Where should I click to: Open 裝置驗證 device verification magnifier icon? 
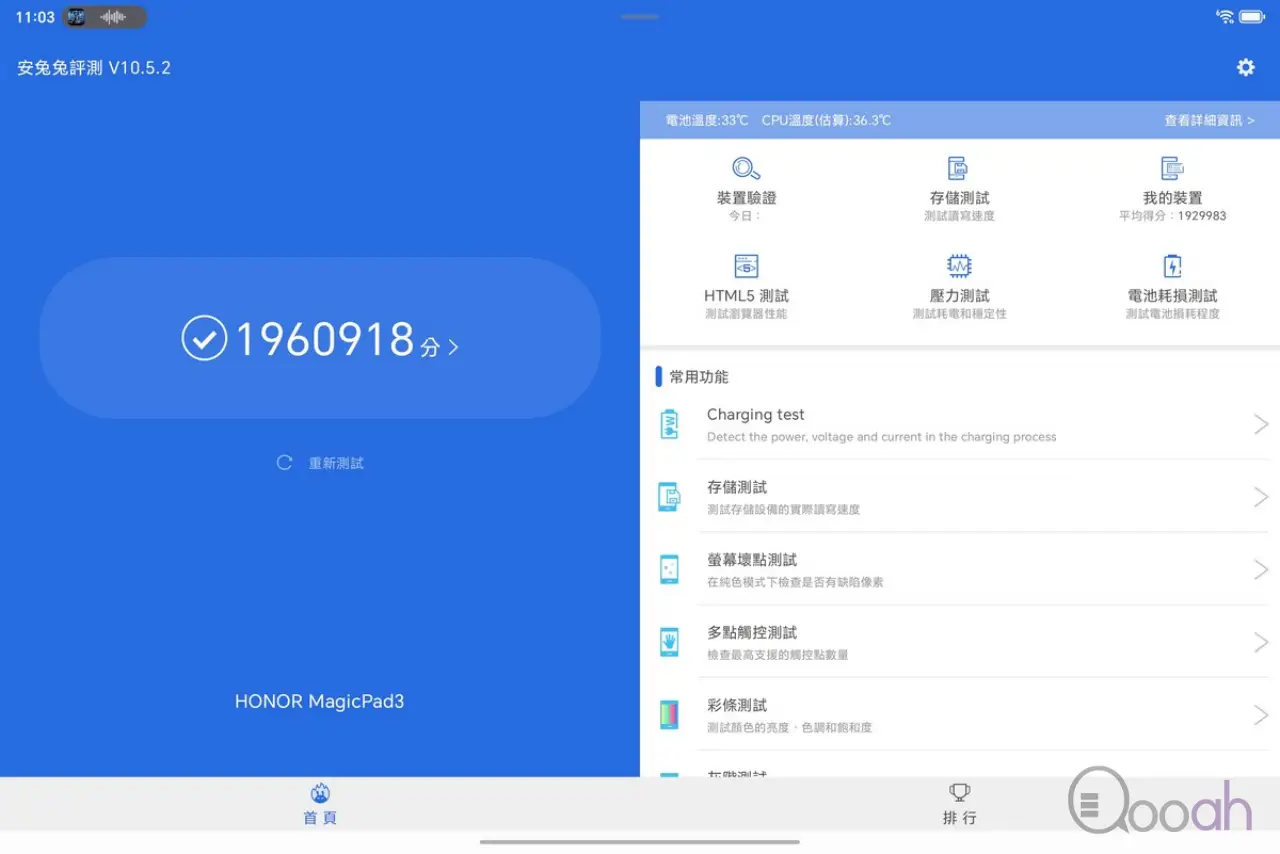click(746, 168)
